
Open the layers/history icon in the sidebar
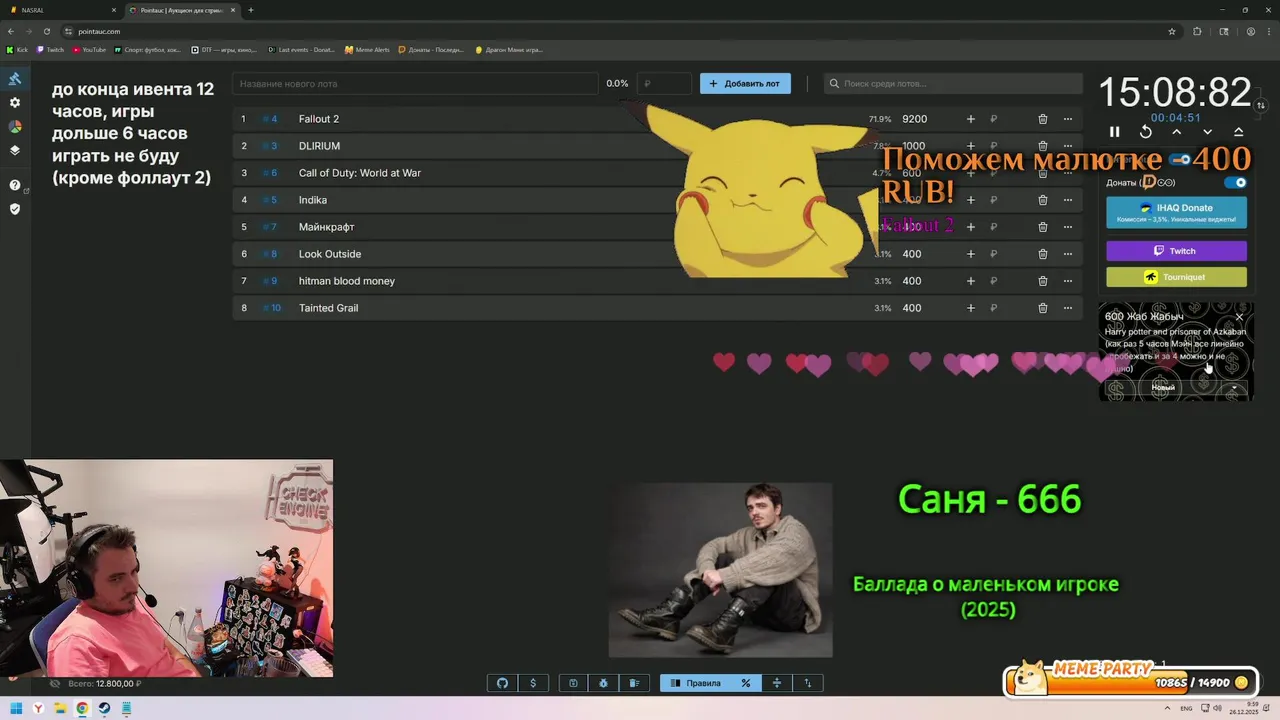[15, 151]
